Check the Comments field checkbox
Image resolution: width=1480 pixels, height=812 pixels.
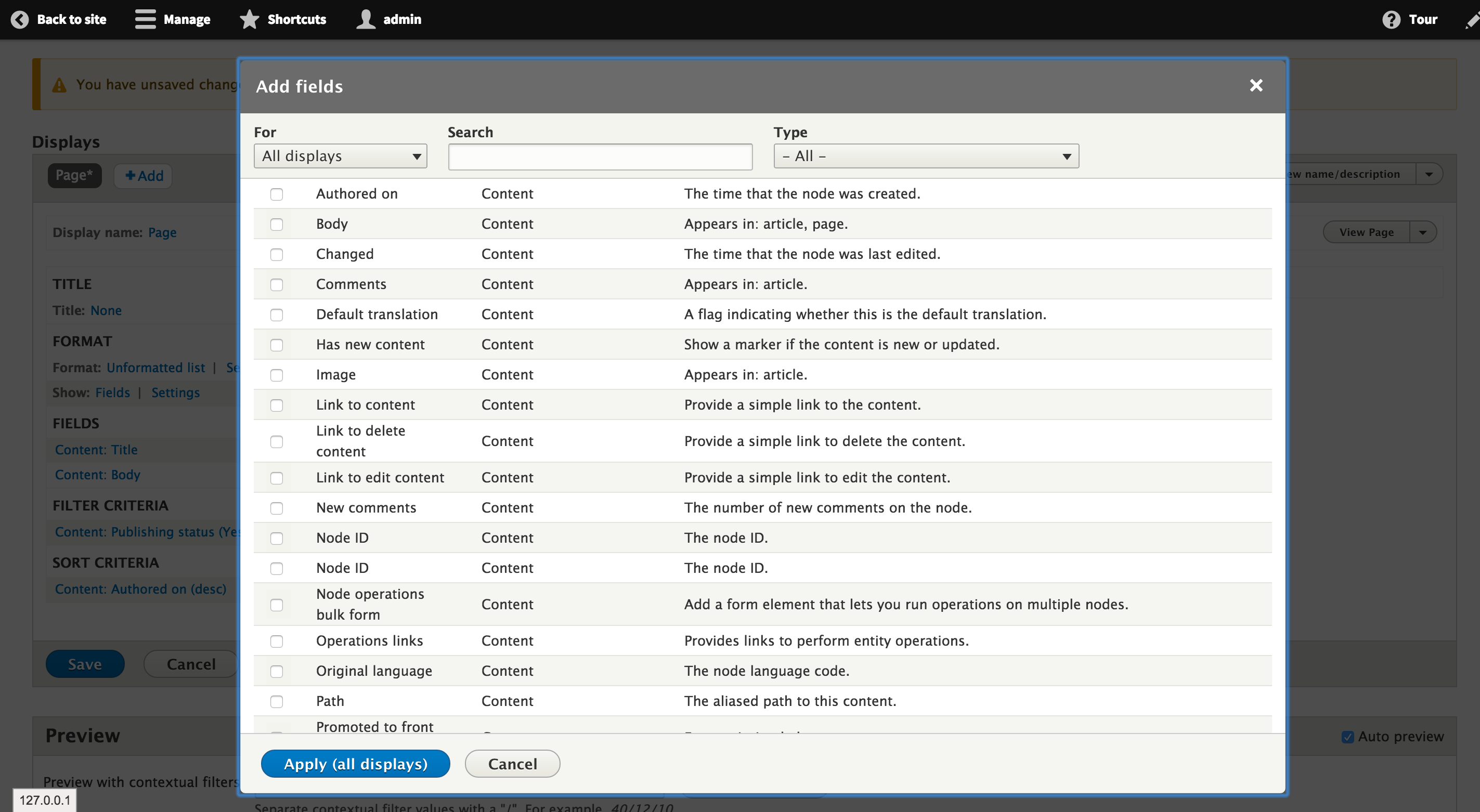(276, 284)
